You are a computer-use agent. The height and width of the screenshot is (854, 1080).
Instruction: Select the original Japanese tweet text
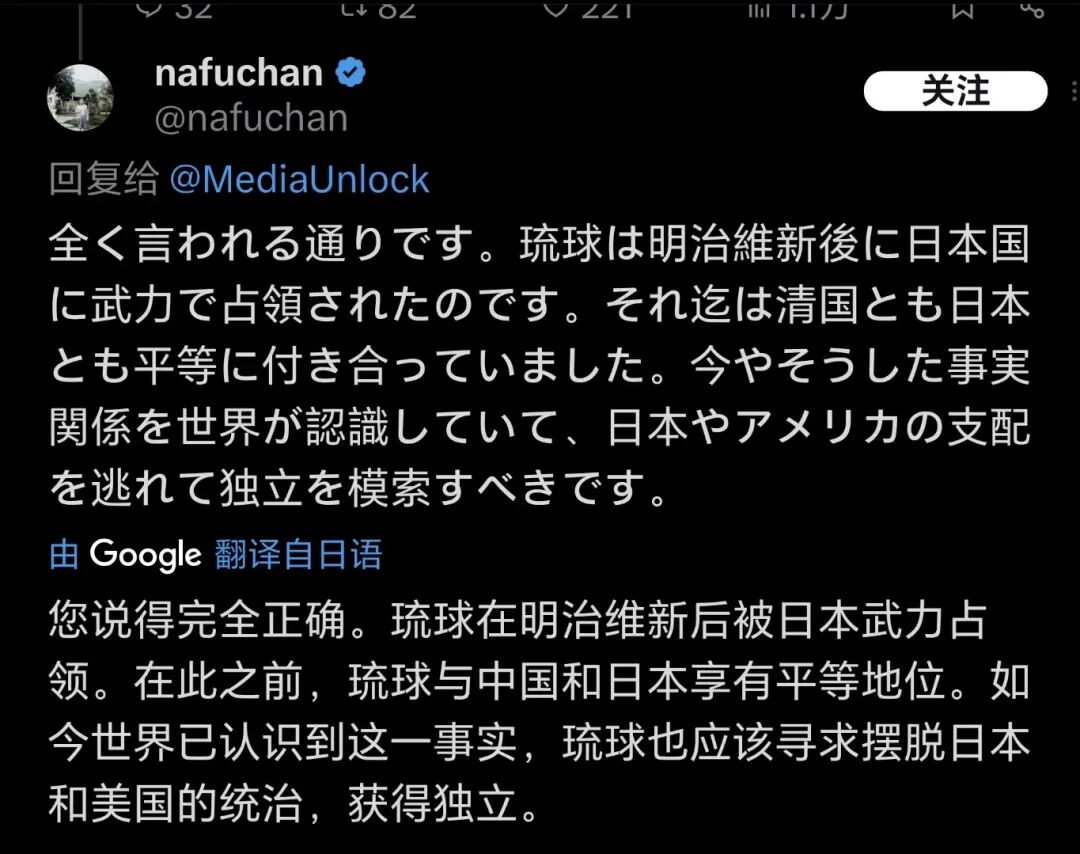point(539,366)
